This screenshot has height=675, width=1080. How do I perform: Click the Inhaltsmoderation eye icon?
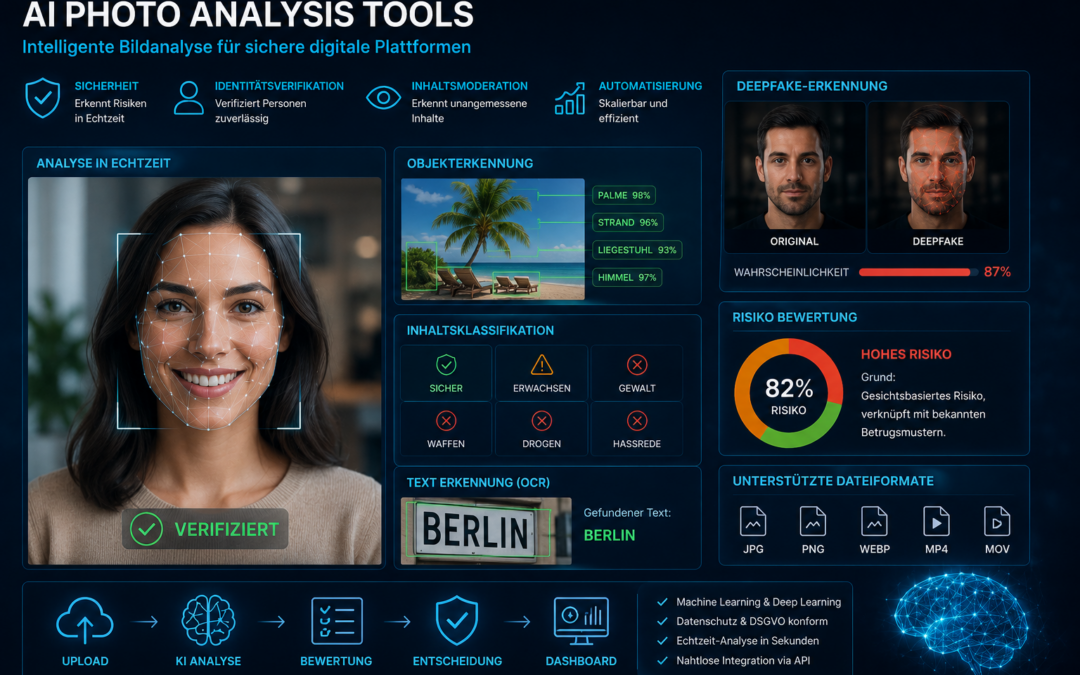(384, 97)
